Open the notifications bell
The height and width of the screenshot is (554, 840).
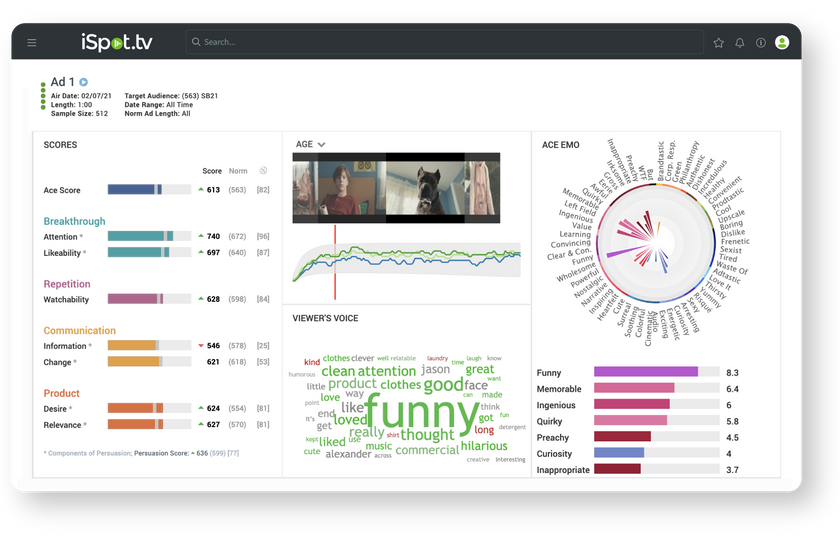point(740,43)
